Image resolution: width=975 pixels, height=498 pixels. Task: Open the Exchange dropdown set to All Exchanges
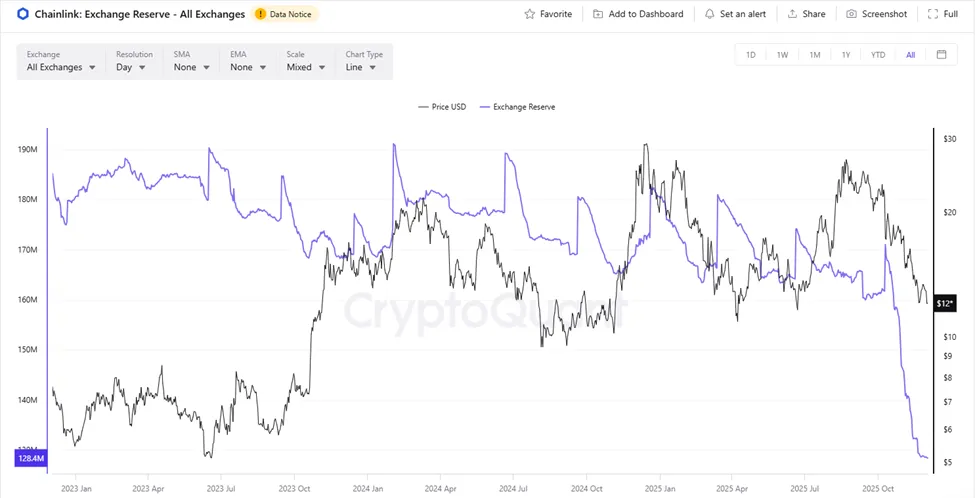(62, 67)
